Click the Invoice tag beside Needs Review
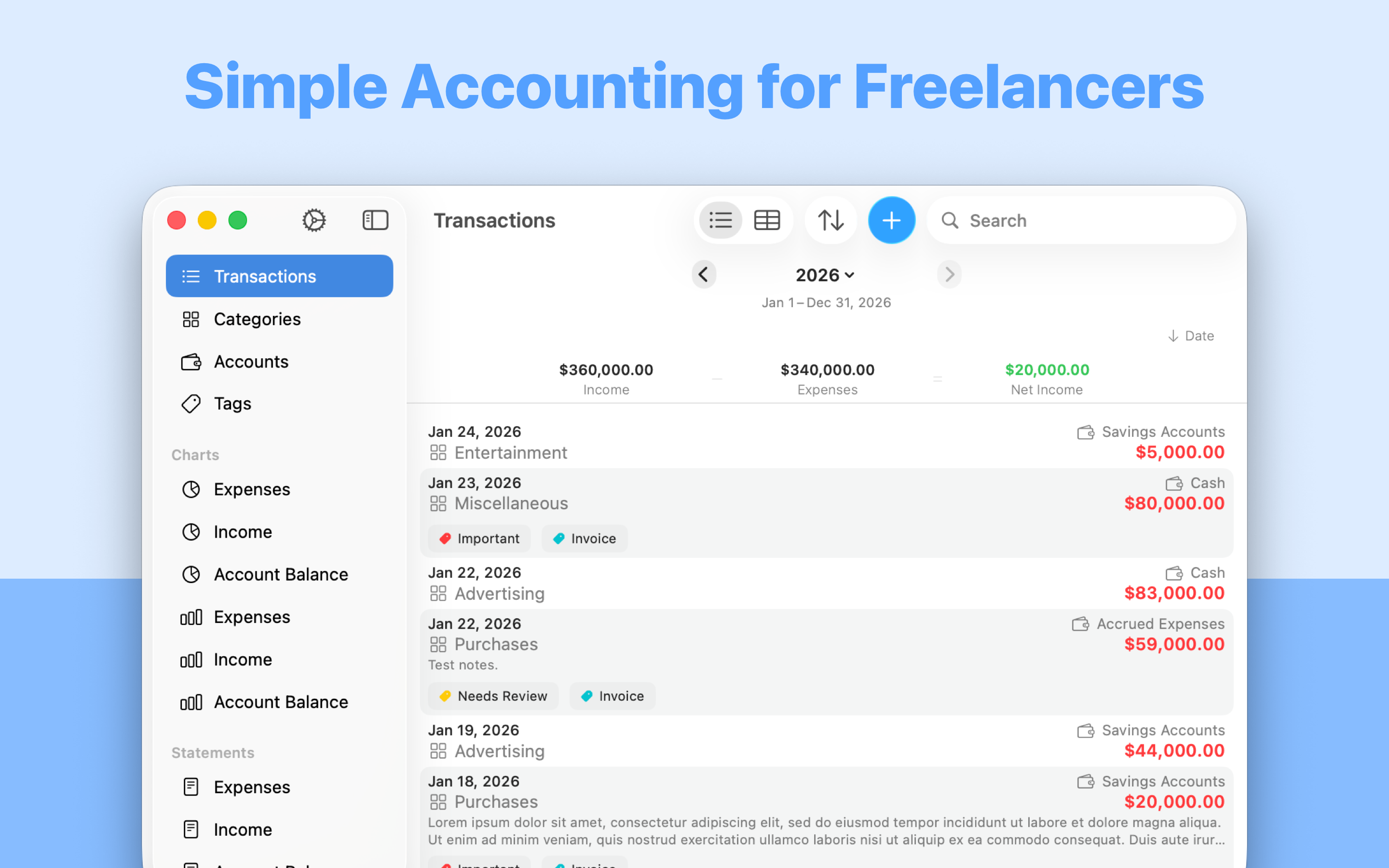 tap(613, 696)
